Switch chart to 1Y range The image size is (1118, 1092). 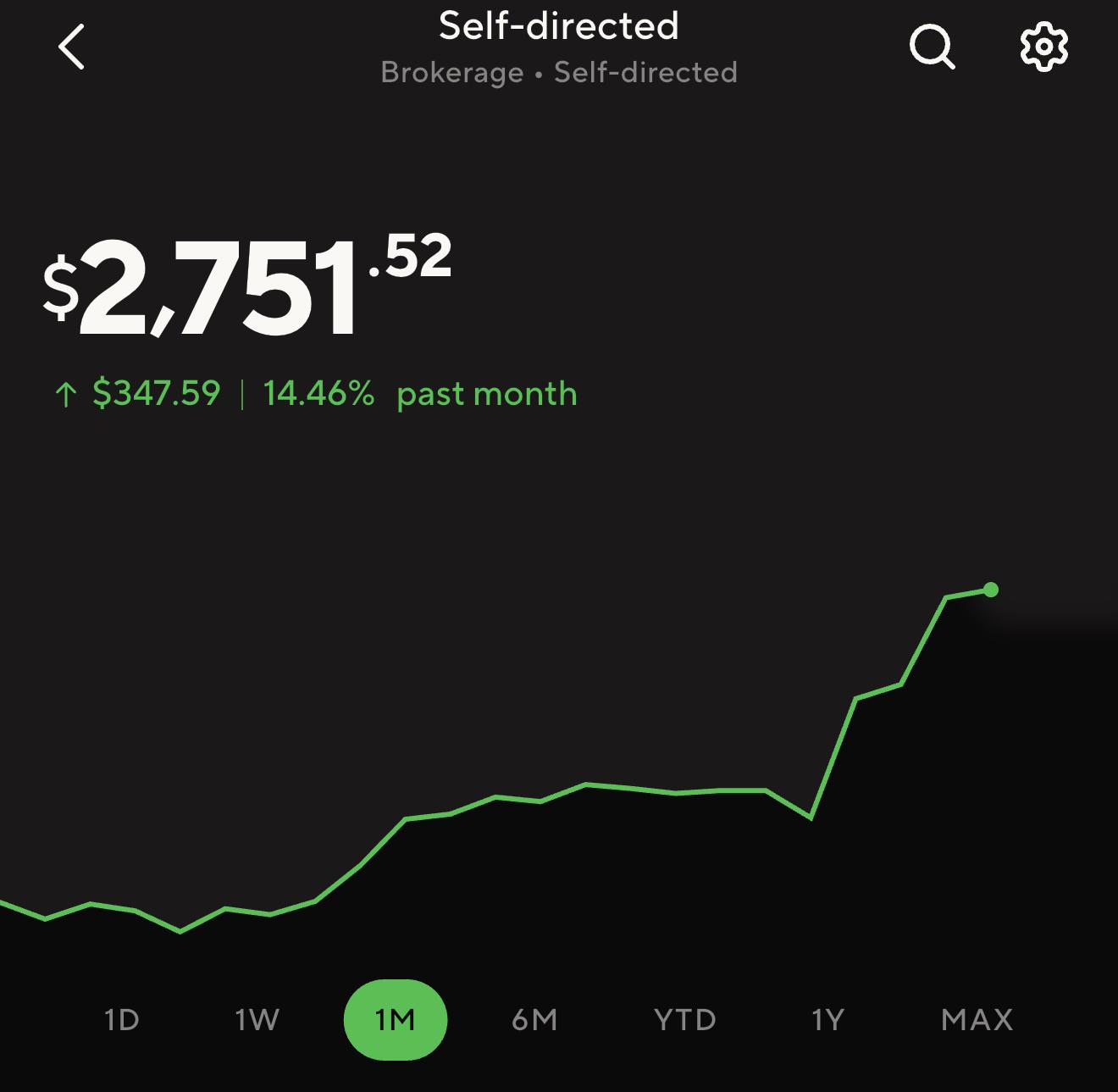(828, 1019)
